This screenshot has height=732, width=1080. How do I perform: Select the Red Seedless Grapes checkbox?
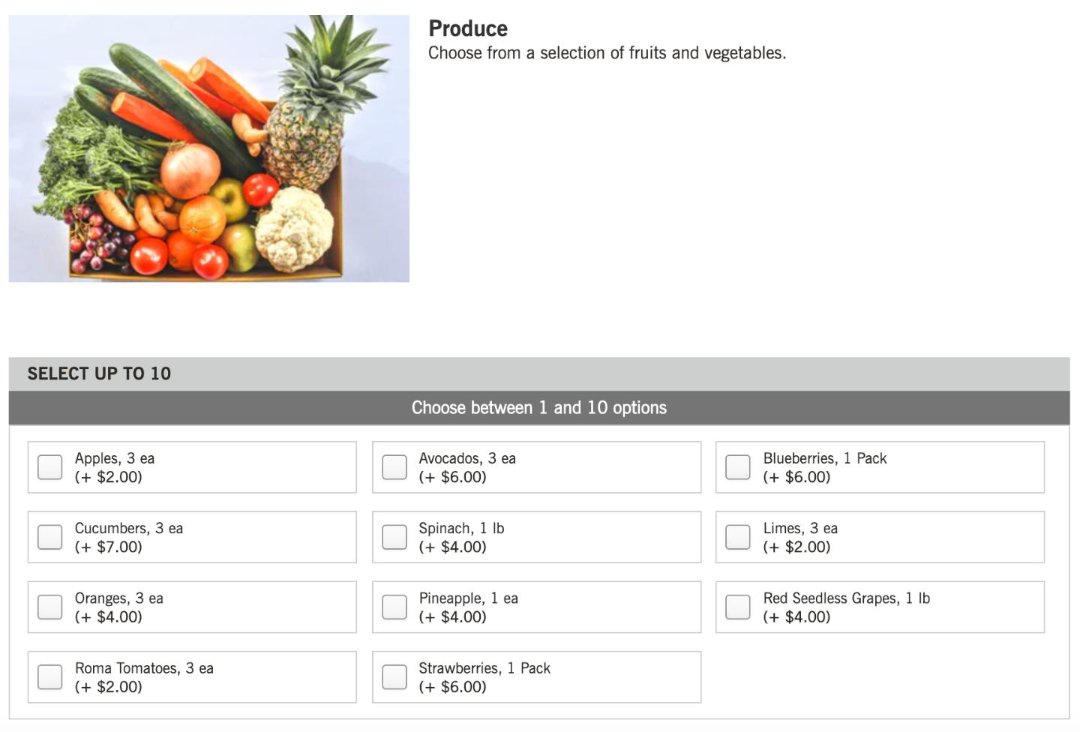point(738,607)
